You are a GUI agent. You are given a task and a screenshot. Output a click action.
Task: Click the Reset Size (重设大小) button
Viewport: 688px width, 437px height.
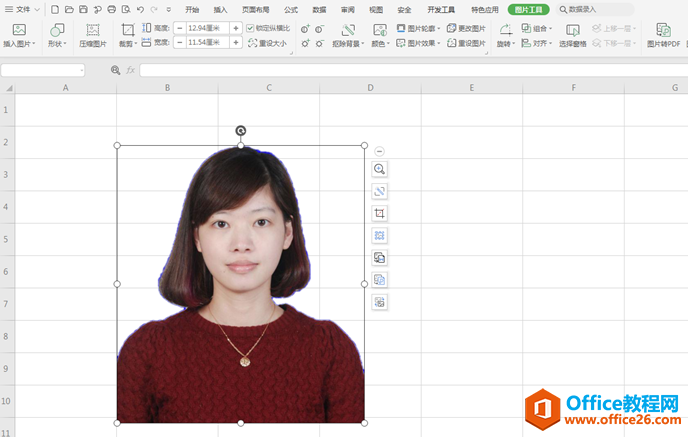click(267, 43)
